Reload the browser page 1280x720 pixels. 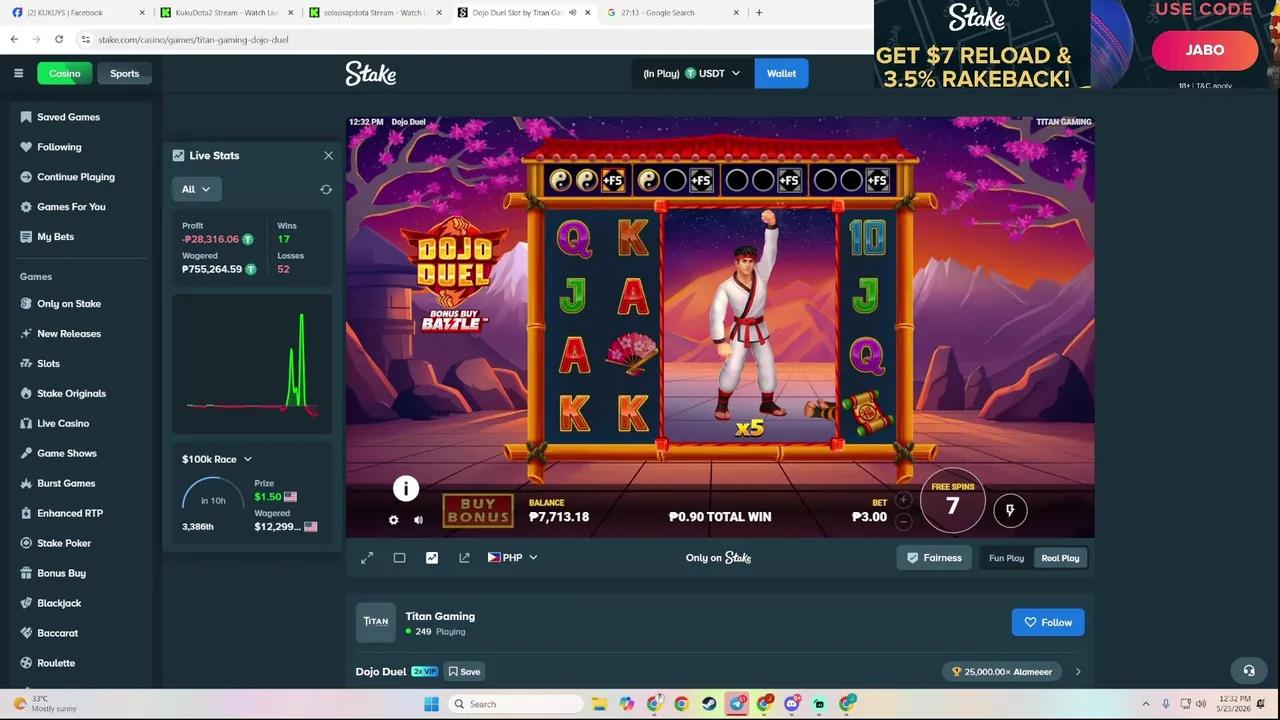[x=59, y=39]
